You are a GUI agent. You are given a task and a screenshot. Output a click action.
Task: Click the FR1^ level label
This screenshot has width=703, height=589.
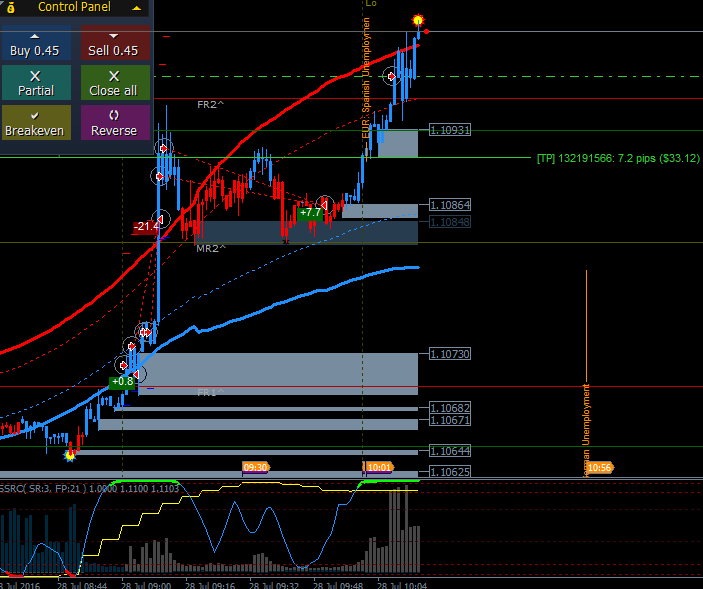[x=210, y=393]
